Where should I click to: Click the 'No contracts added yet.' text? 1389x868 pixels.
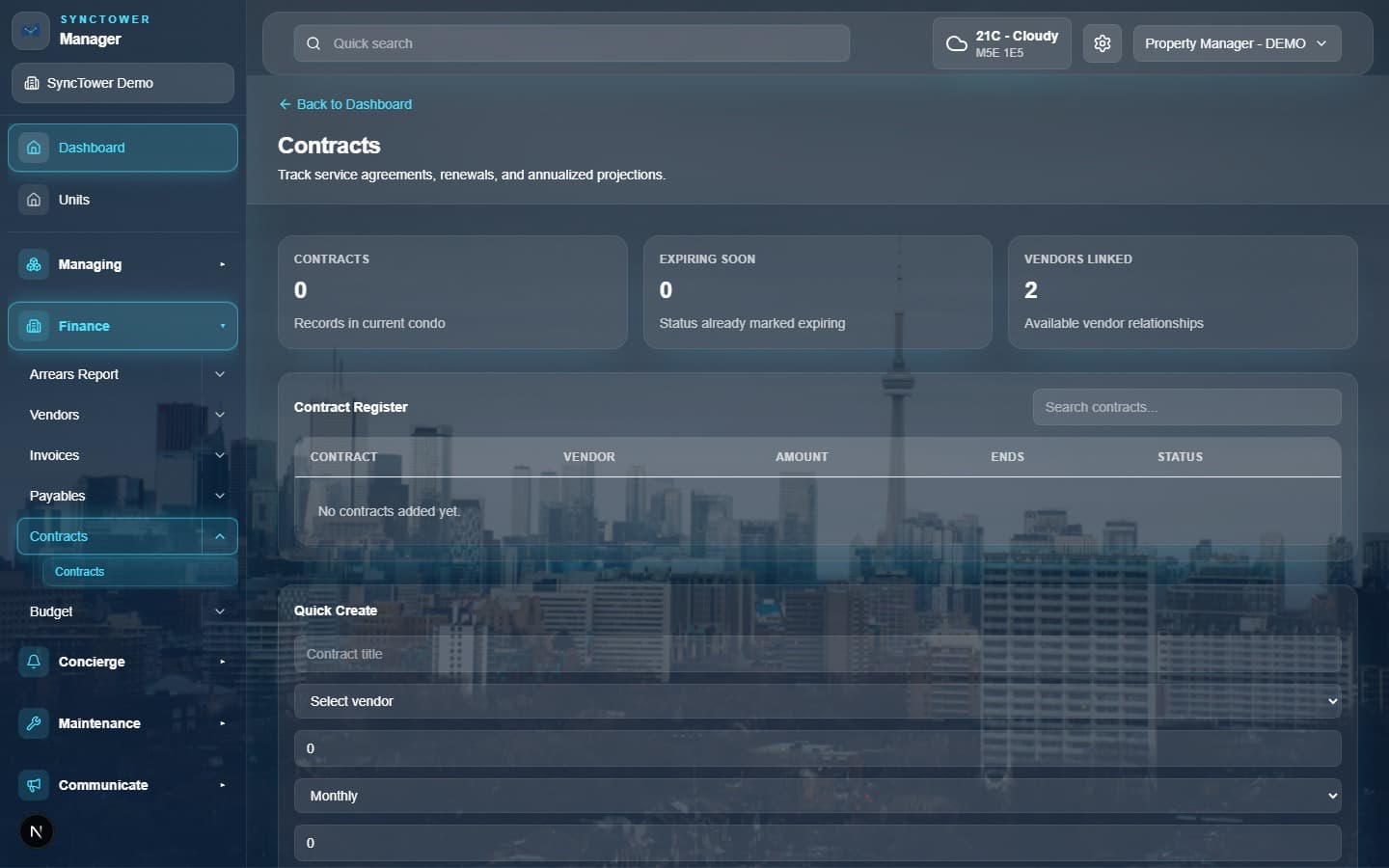[389, 511]
